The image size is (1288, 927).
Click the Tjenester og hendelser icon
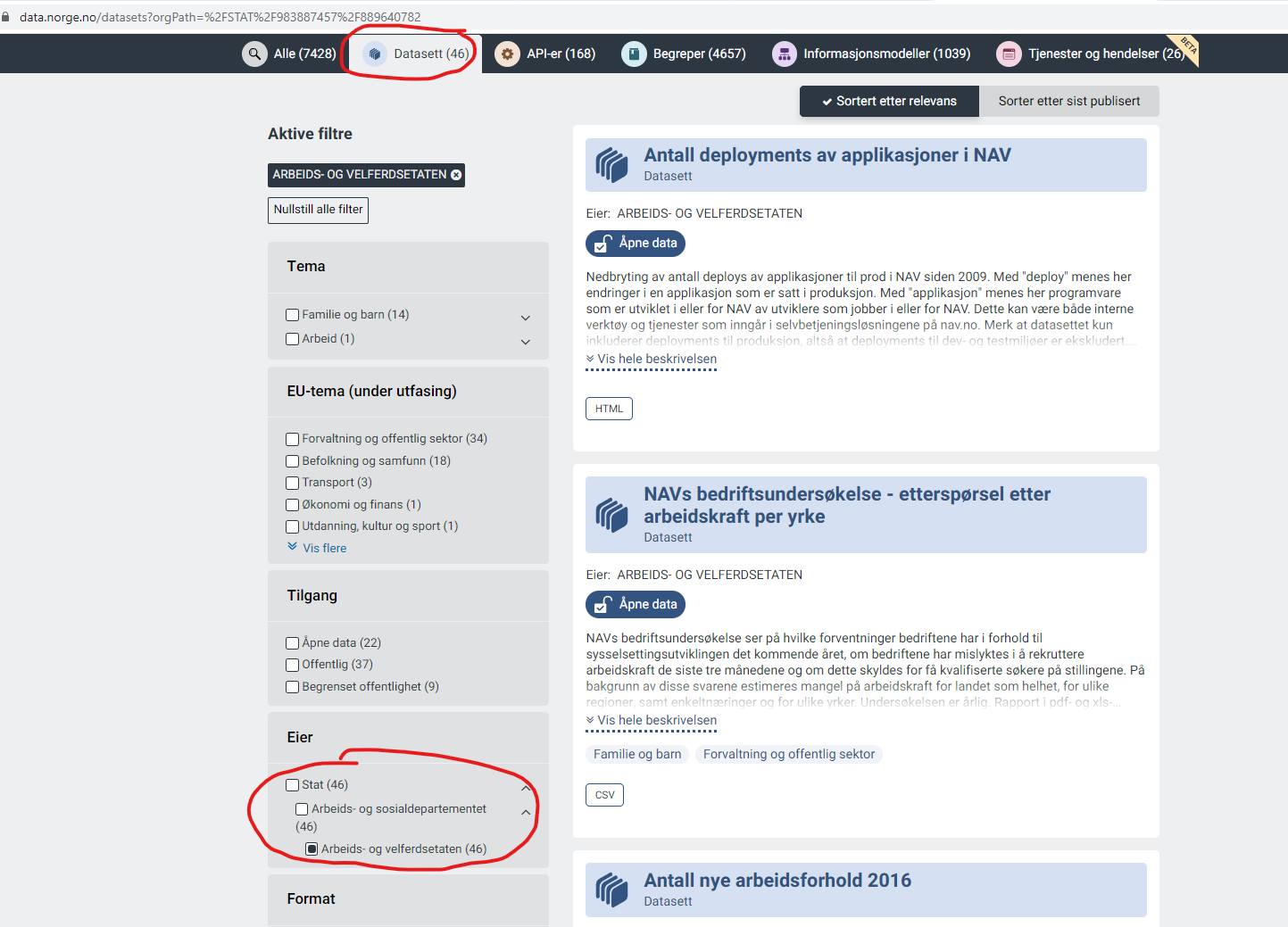(x=1008, y=54)
